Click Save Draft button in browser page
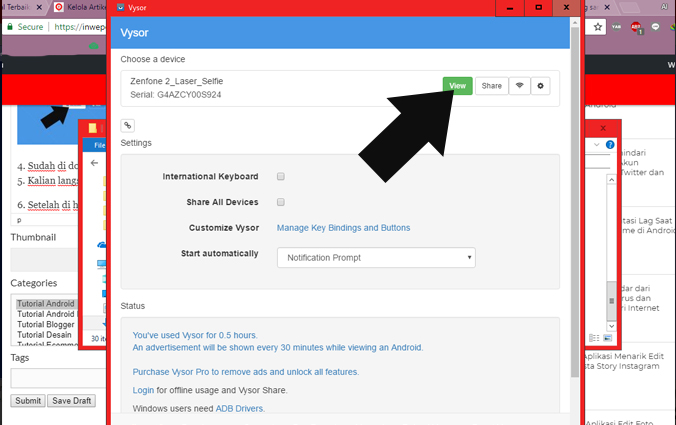The image size is (676, 425). click(72, 401)
